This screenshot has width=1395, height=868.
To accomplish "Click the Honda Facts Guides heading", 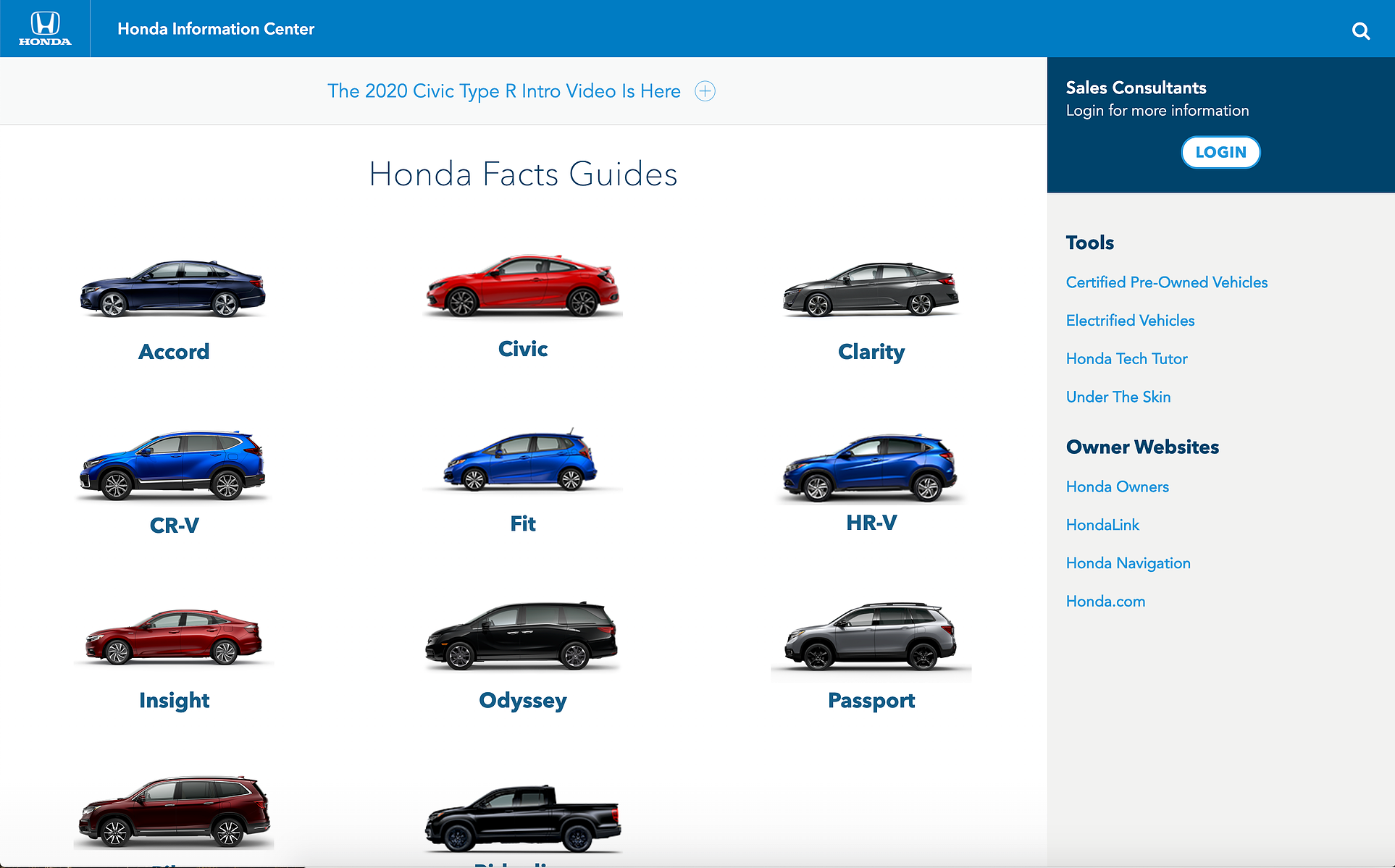I will click(x=523, y=174).
